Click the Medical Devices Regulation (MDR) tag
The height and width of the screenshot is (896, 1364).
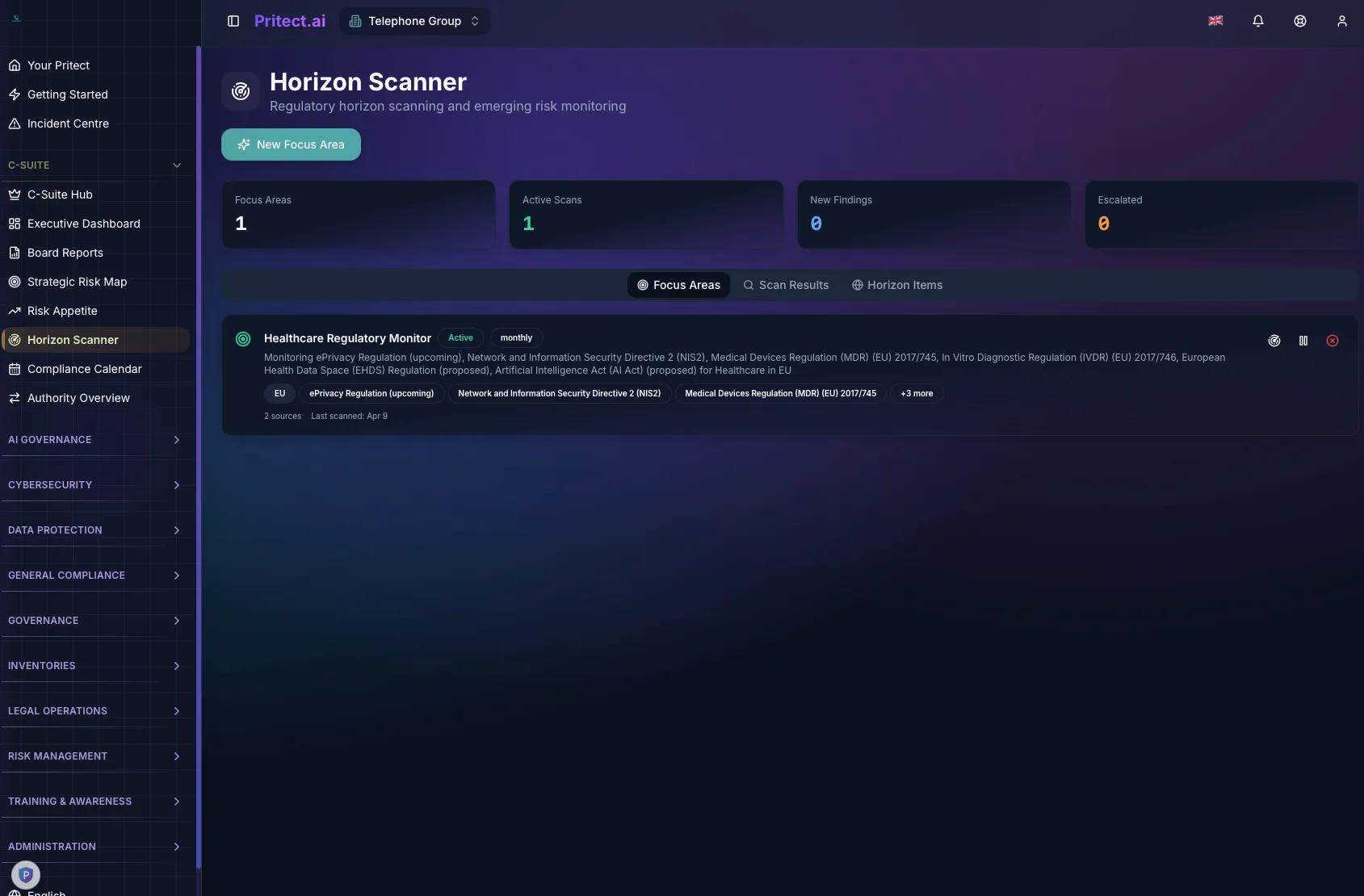tap(780, 394)
